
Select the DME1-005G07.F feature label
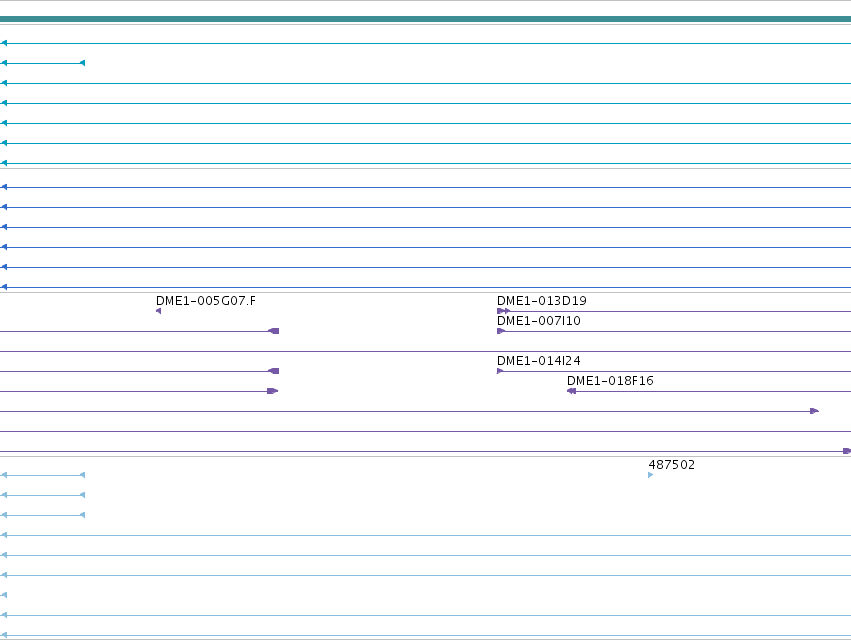[206, 301]
